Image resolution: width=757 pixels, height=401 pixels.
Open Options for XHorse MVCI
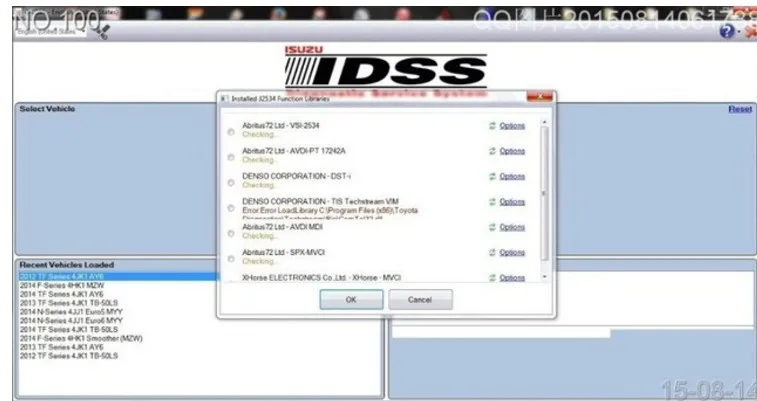point(512,278)
